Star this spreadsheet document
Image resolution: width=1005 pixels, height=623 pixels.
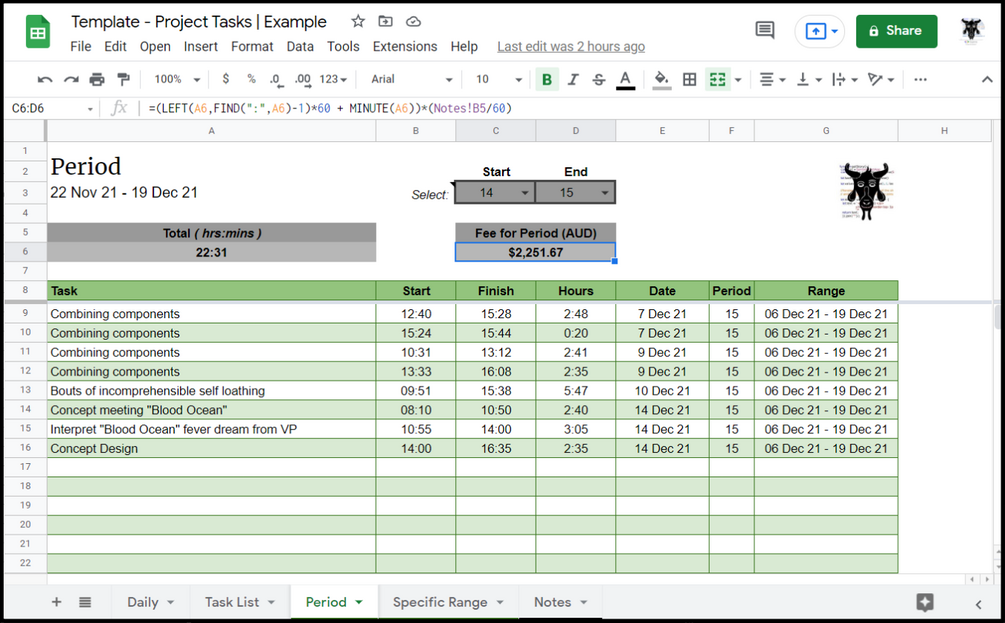click(358, 22)
